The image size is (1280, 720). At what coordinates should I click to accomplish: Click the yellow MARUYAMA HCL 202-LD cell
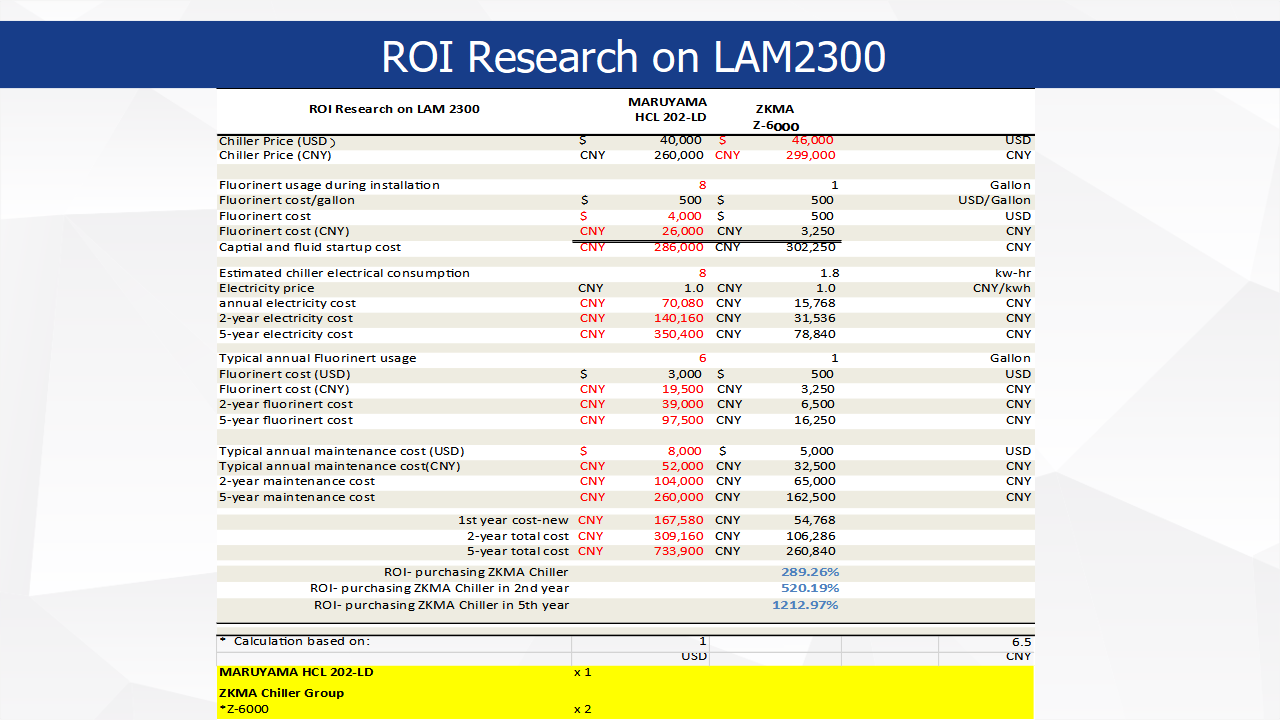[295, 672]
